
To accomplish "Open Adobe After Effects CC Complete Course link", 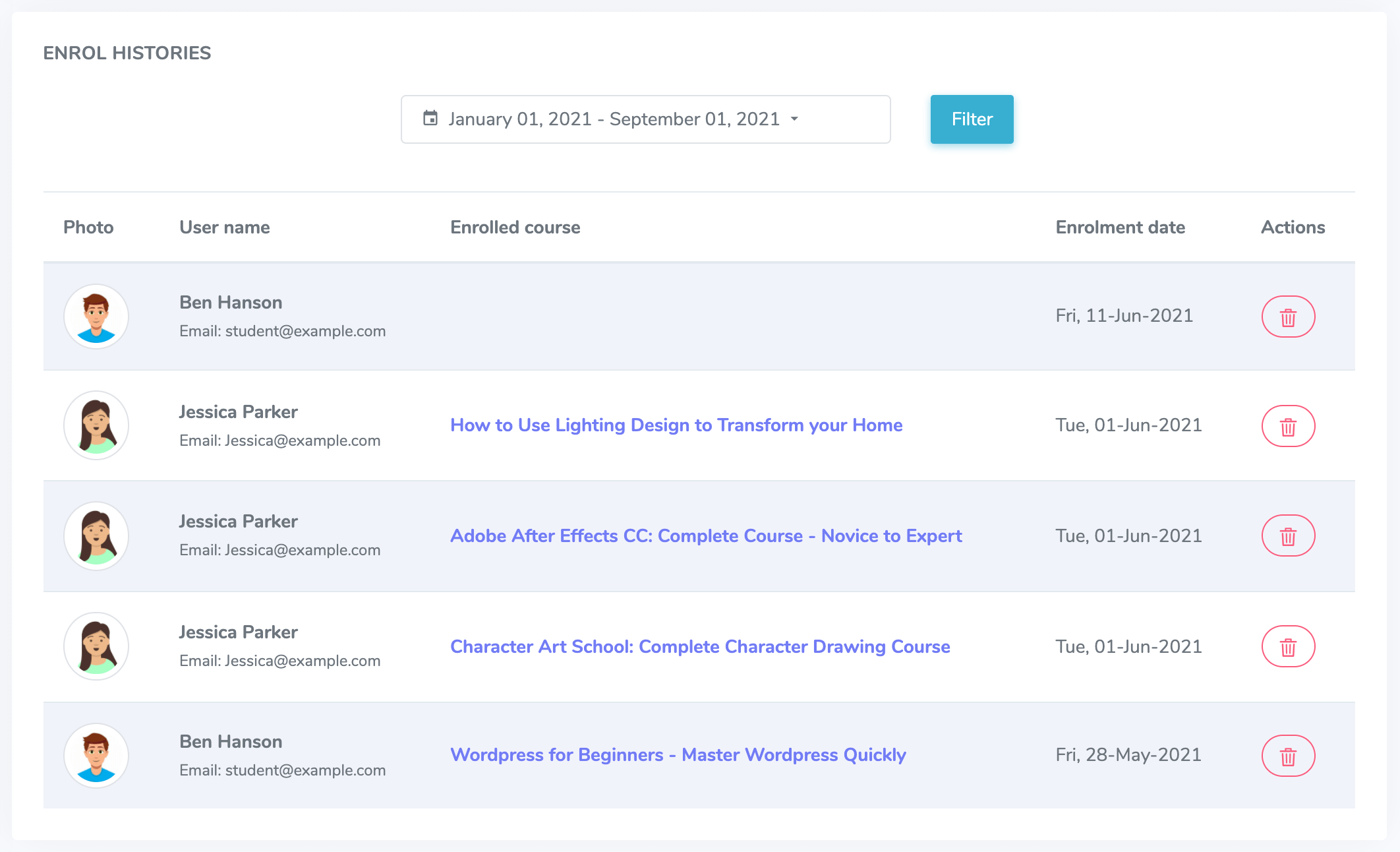I will pos(706,536).
